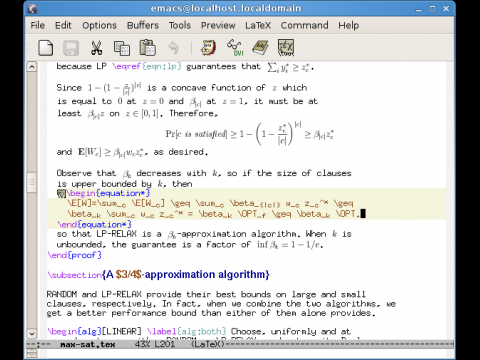The height and width of the screenshot is (360, 480).
Task: Open the Command menu
Action: pos(304,25)
